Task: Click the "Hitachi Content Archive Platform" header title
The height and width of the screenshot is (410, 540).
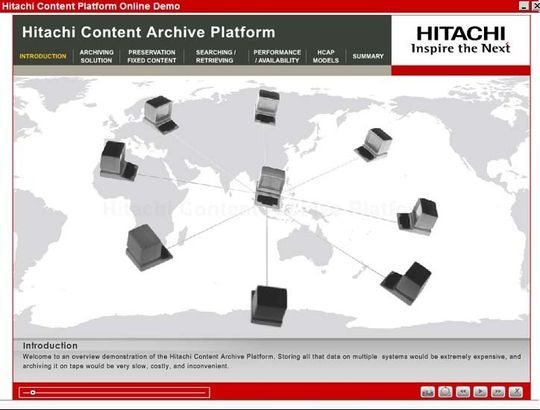Action: click(x=148, y=32)
